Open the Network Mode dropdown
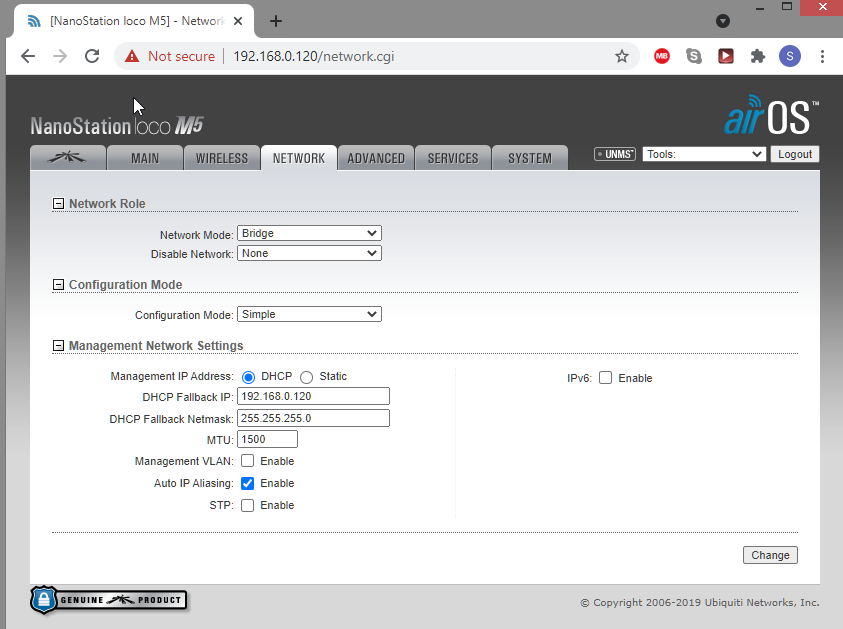The height and width of the screenshot is (629, 843). [x=309, y=233]
